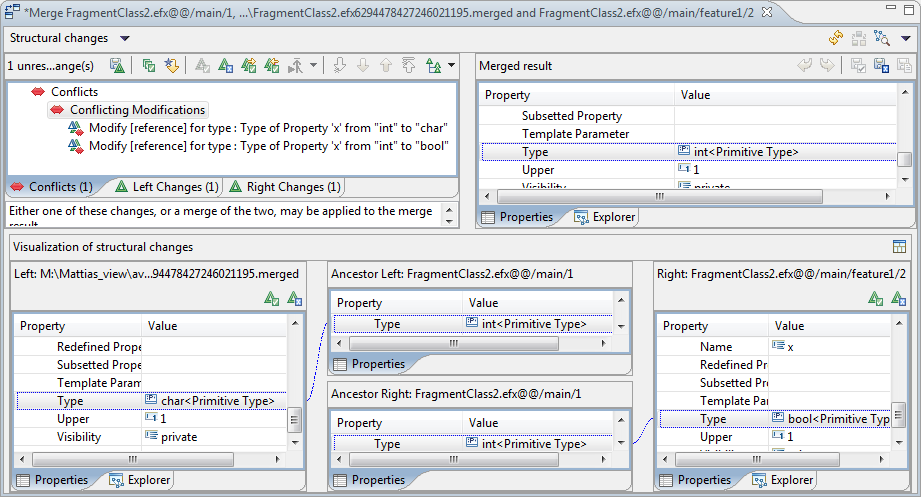Click the description box scroll up arrow
Image resolution: width=921 pixels, height=497 pixels.
(x=449, y=210)
